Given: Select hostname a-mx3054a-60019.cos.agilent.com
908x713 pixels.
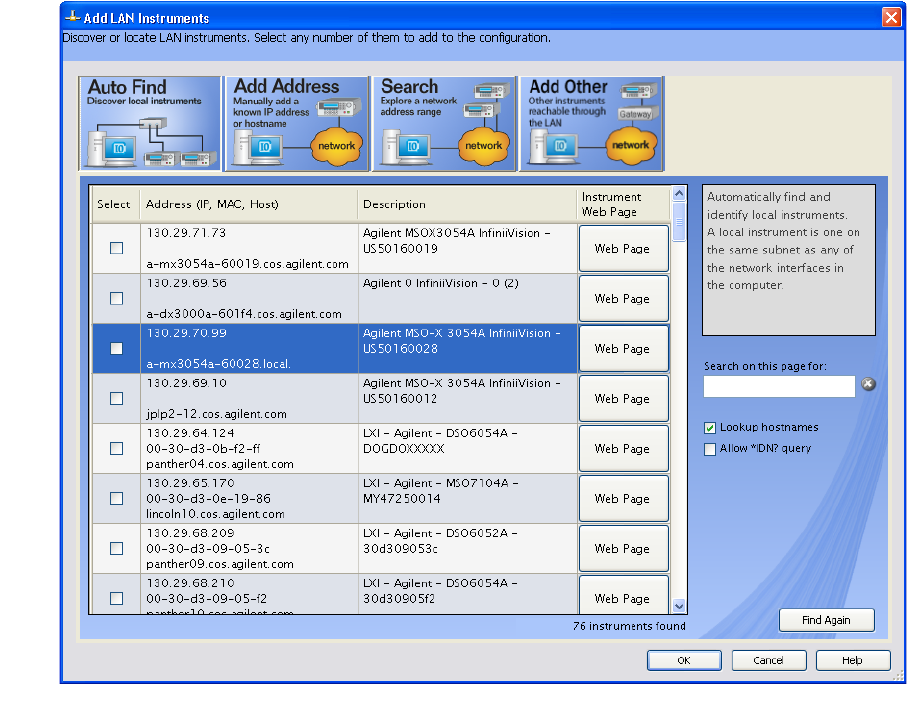Looking at the screenshot, I should pos(247,264).
